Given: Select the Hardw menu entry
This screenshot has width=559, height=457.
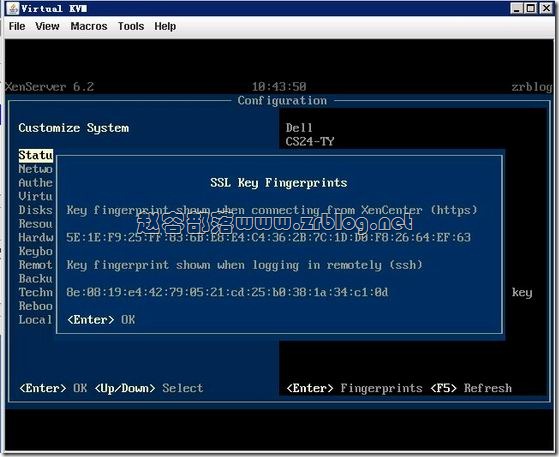Looking at the screenshot, I should (36, 237).
